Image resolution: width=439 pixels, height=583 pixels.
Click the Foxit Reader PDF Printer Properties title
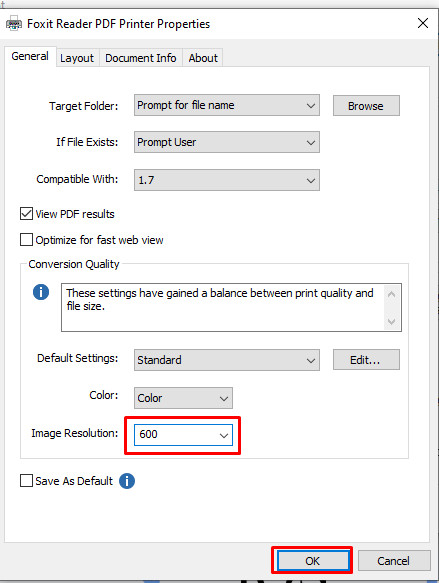119,24
